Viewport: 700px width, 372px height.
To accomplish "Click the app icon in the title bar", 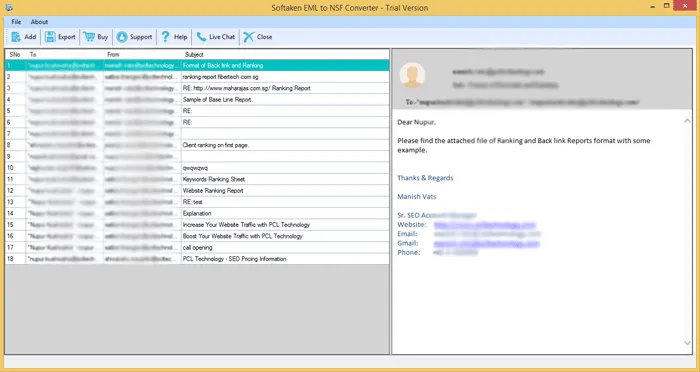I will coord(8,7).
